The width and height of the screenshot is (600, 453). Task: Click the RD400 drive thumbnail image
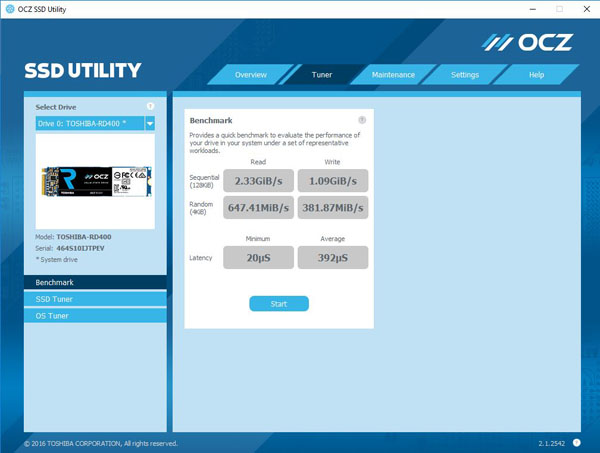(96, 182)
